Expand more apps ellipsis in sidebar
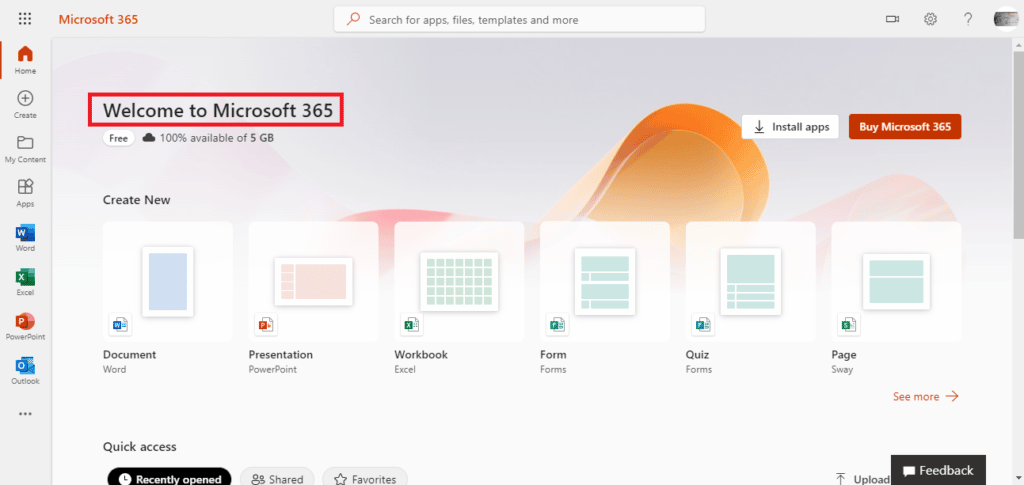The height and width of the screenshot is (485, 1024). click(x=25, y=413)
